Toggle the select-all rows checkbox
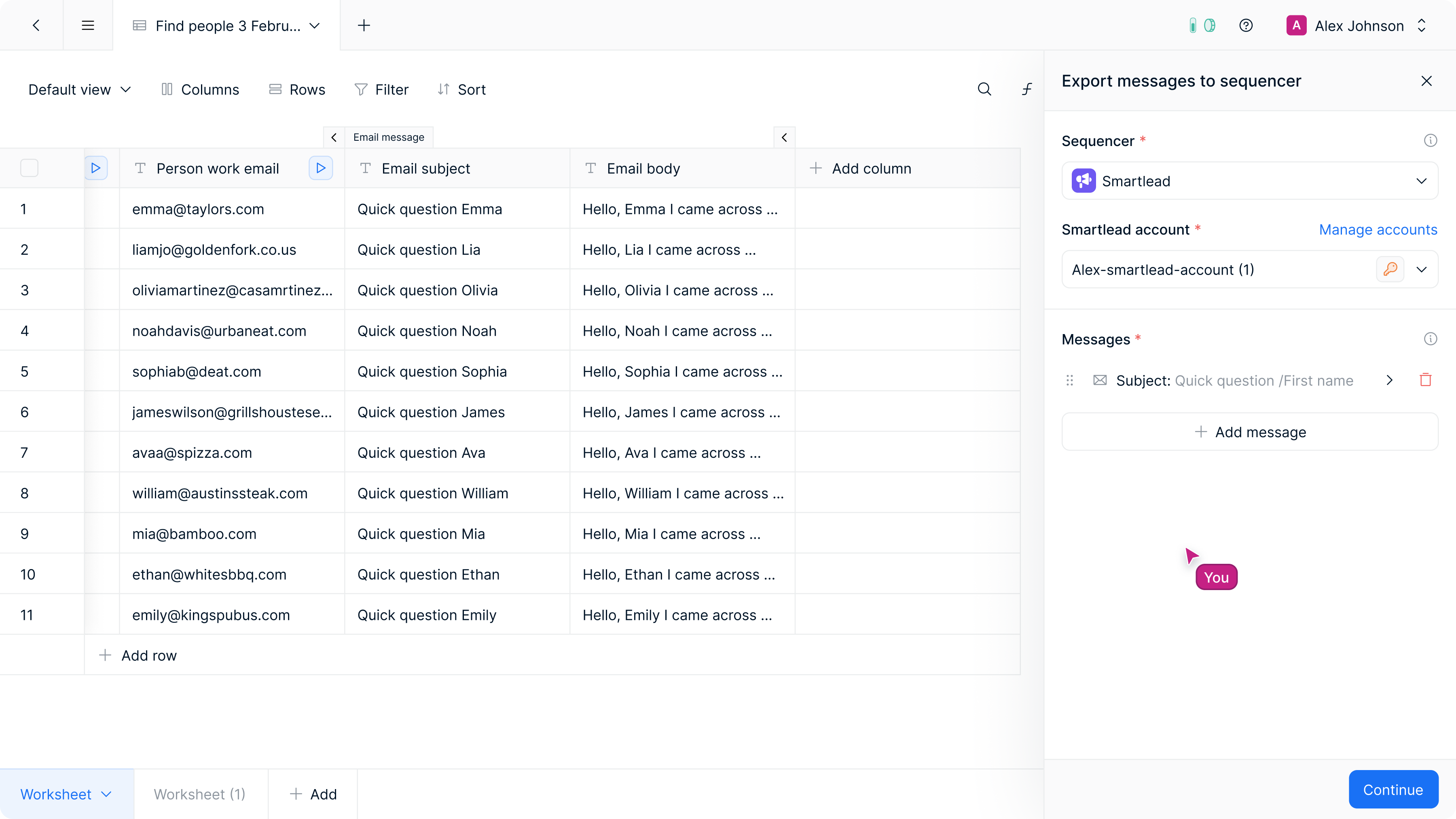1456x819 pixels. (29, 168)
